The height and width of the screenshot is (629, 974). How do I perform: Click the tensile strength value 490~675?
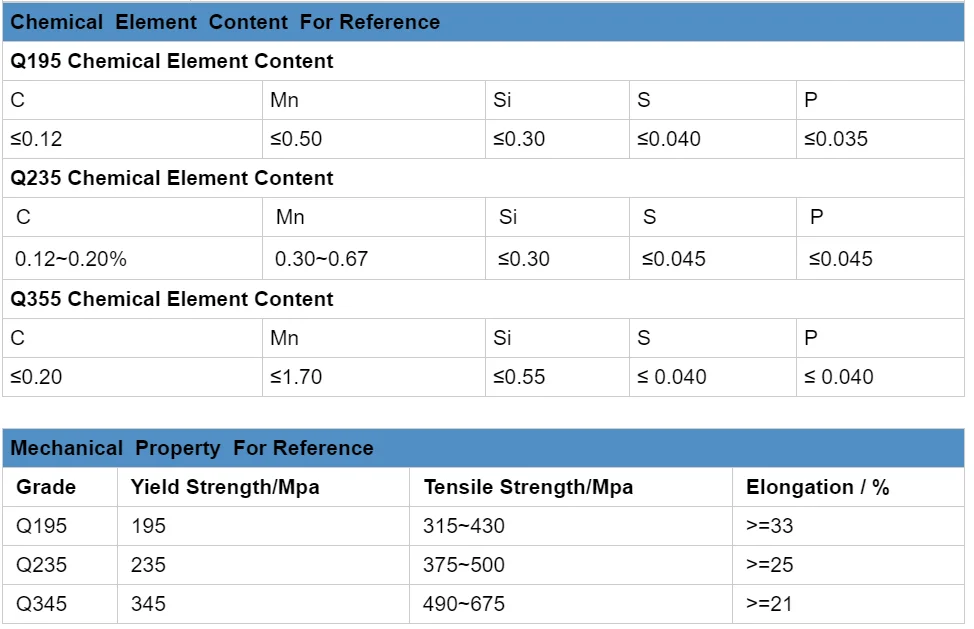464,604
